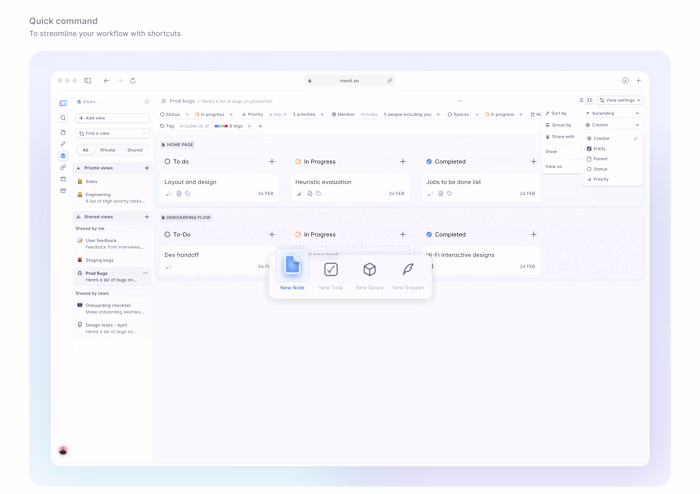Click the downloads icon in browser toolbar
The width and height of the screenshot is (700, 494).
click(625, 81)
